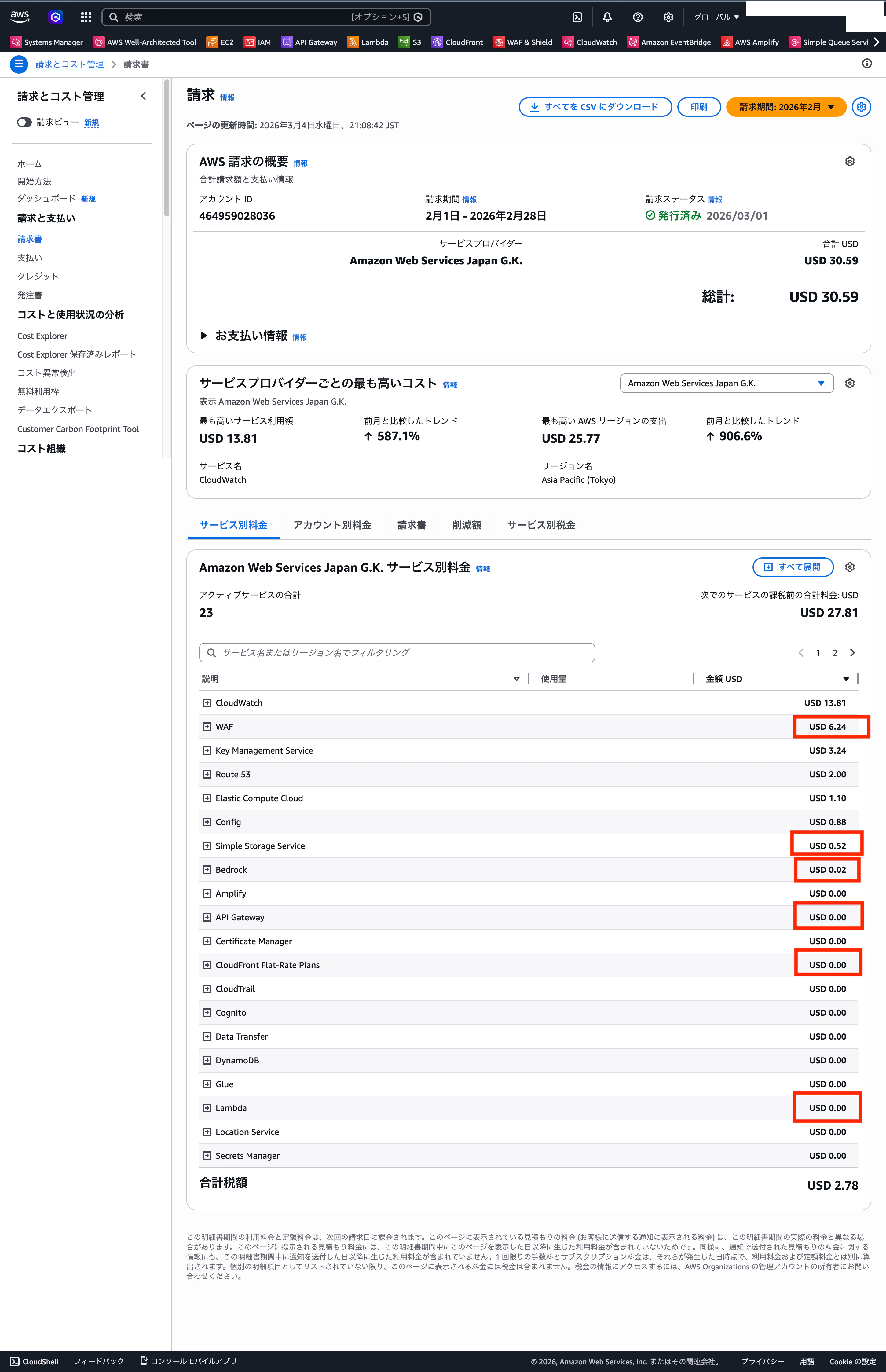Switch to 請求書 tab
The image size is (886, 1372).
pos(411,525)
